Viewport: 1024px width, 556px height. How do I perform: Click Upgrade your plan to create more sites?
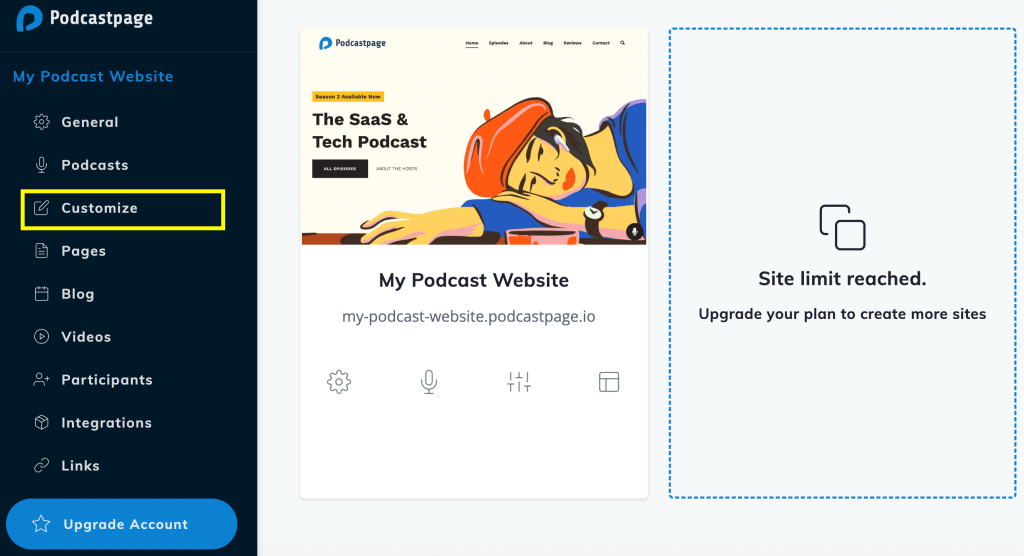[842, 314]
